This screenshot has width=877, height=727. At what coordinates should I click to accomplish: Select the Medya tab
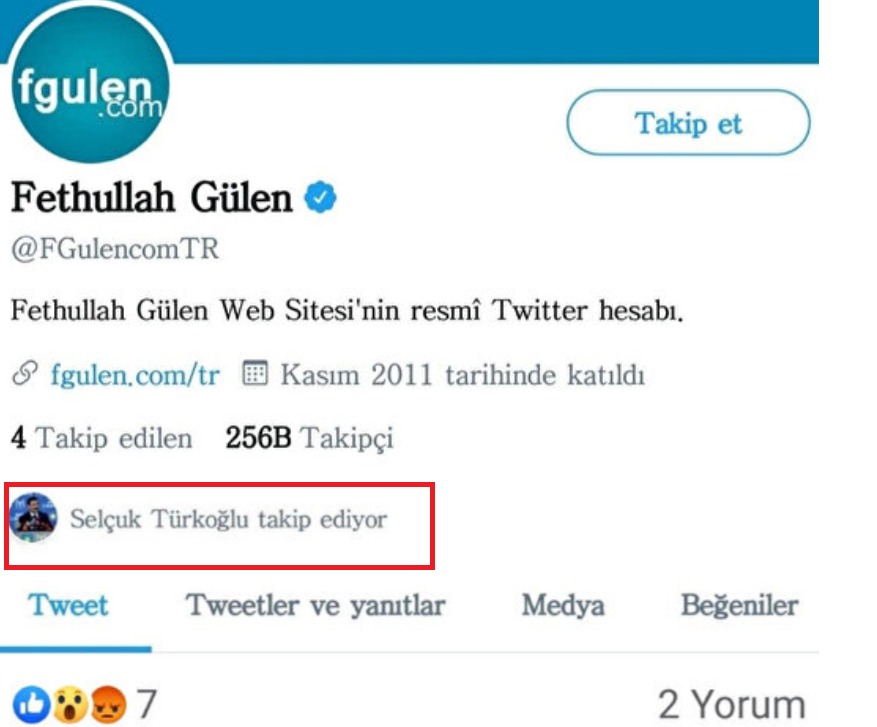coord(563,606)
